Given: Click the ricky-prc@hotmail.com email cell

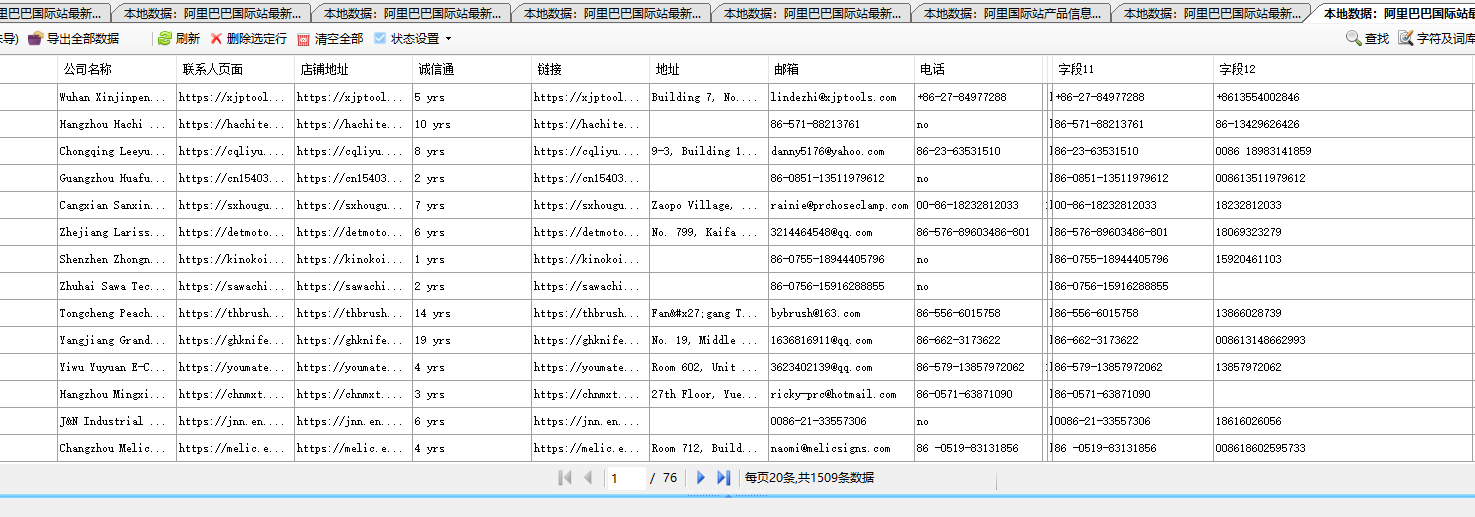Looking at the screenshot, I should tap(841, 395).
